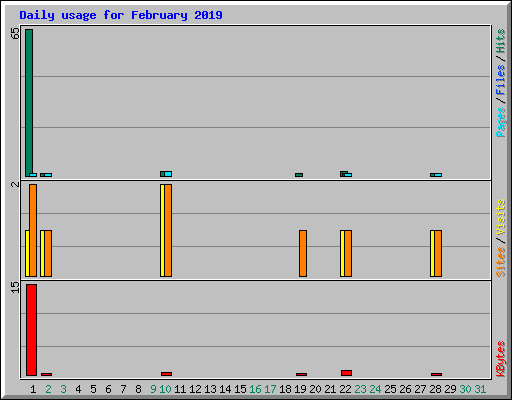Viewport: 512px width, 400px height.
Task: Click the "Pages" legend label
Action: [500, 122]
